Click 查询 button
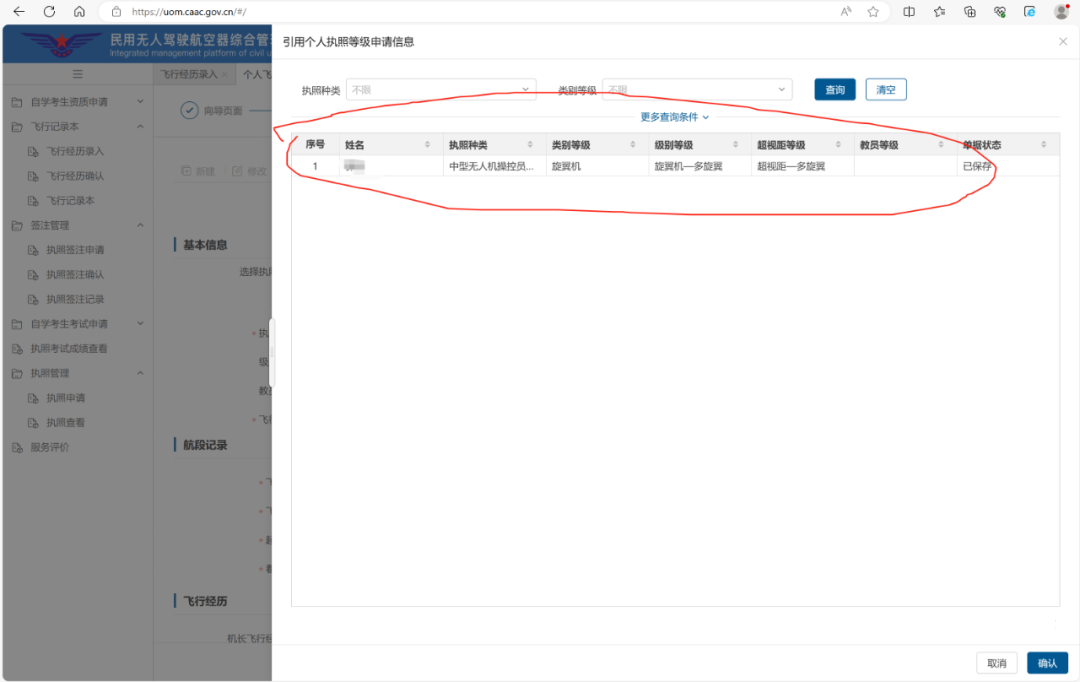The image size is (1080, 682). [x=835, y=90]
